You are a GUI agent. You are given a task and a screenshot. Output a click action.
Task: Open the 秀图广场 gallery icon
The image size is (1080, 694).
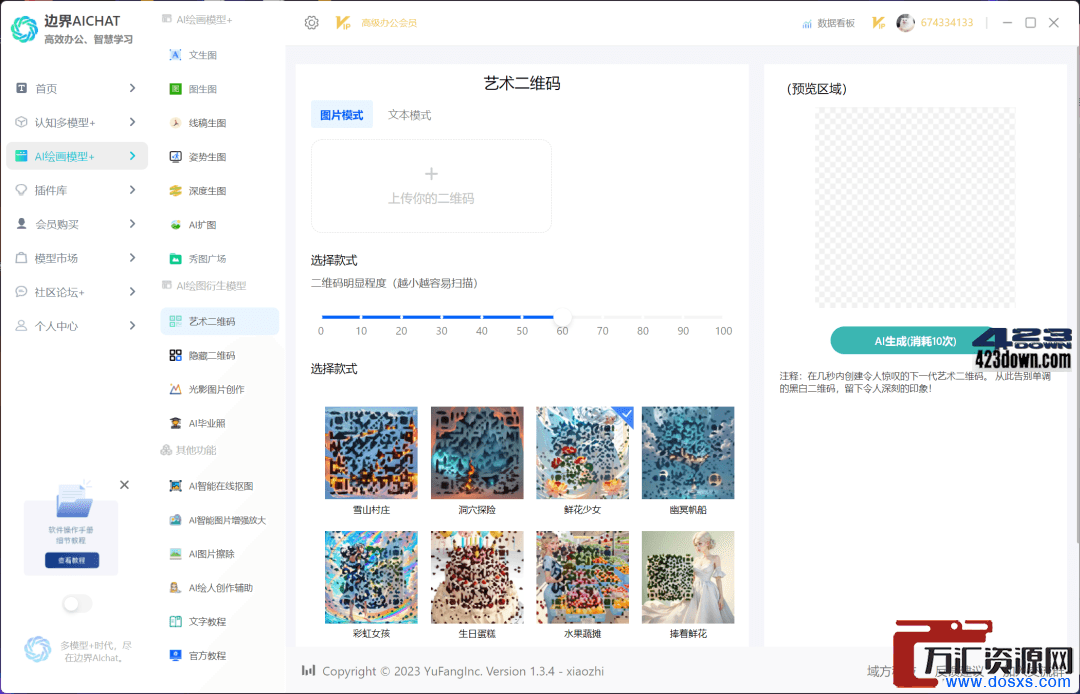click(175, 258)
